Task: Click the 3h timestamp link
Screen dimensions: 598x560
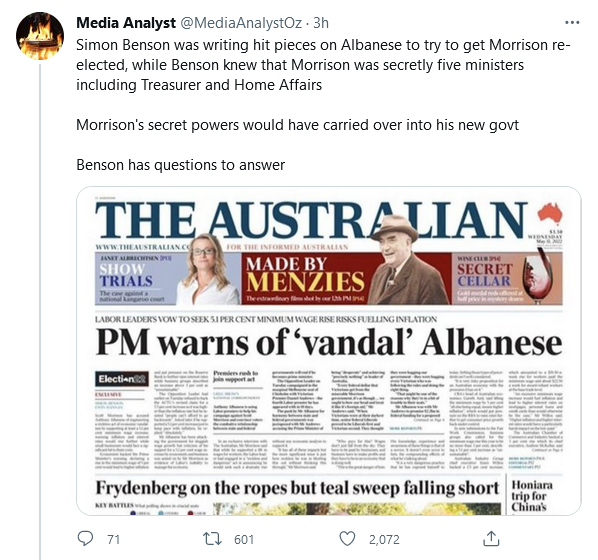Action: coord(321,23)
